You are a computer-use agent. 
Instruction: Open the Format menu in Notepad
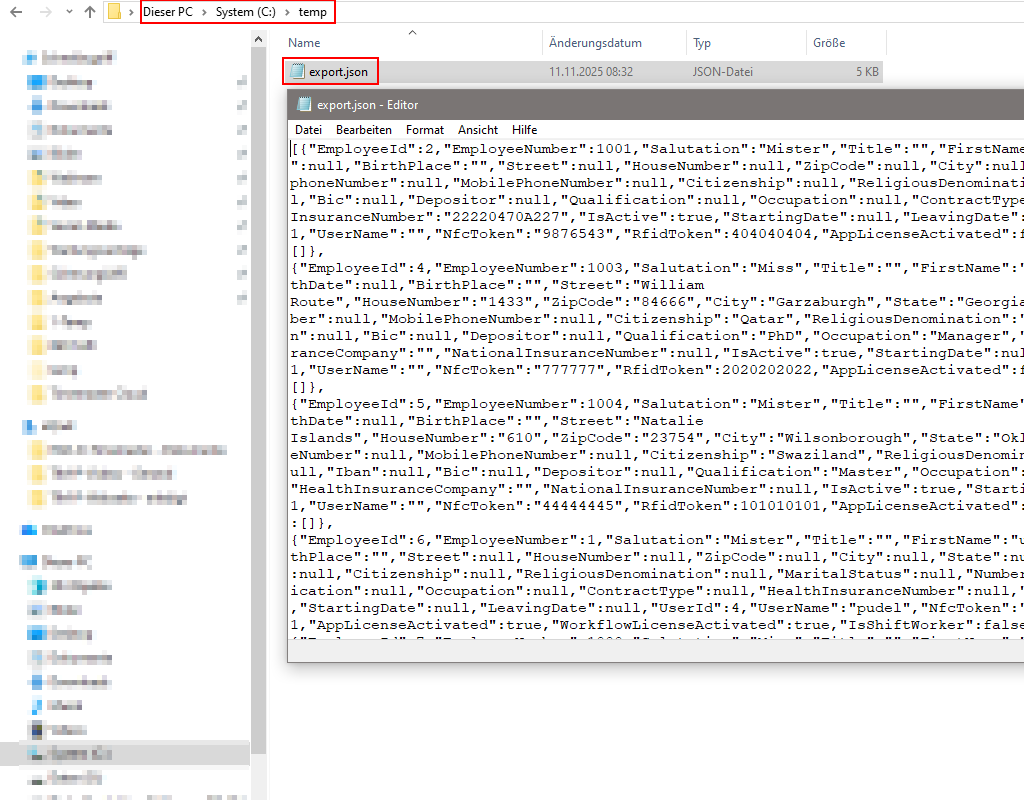(425, 129)
